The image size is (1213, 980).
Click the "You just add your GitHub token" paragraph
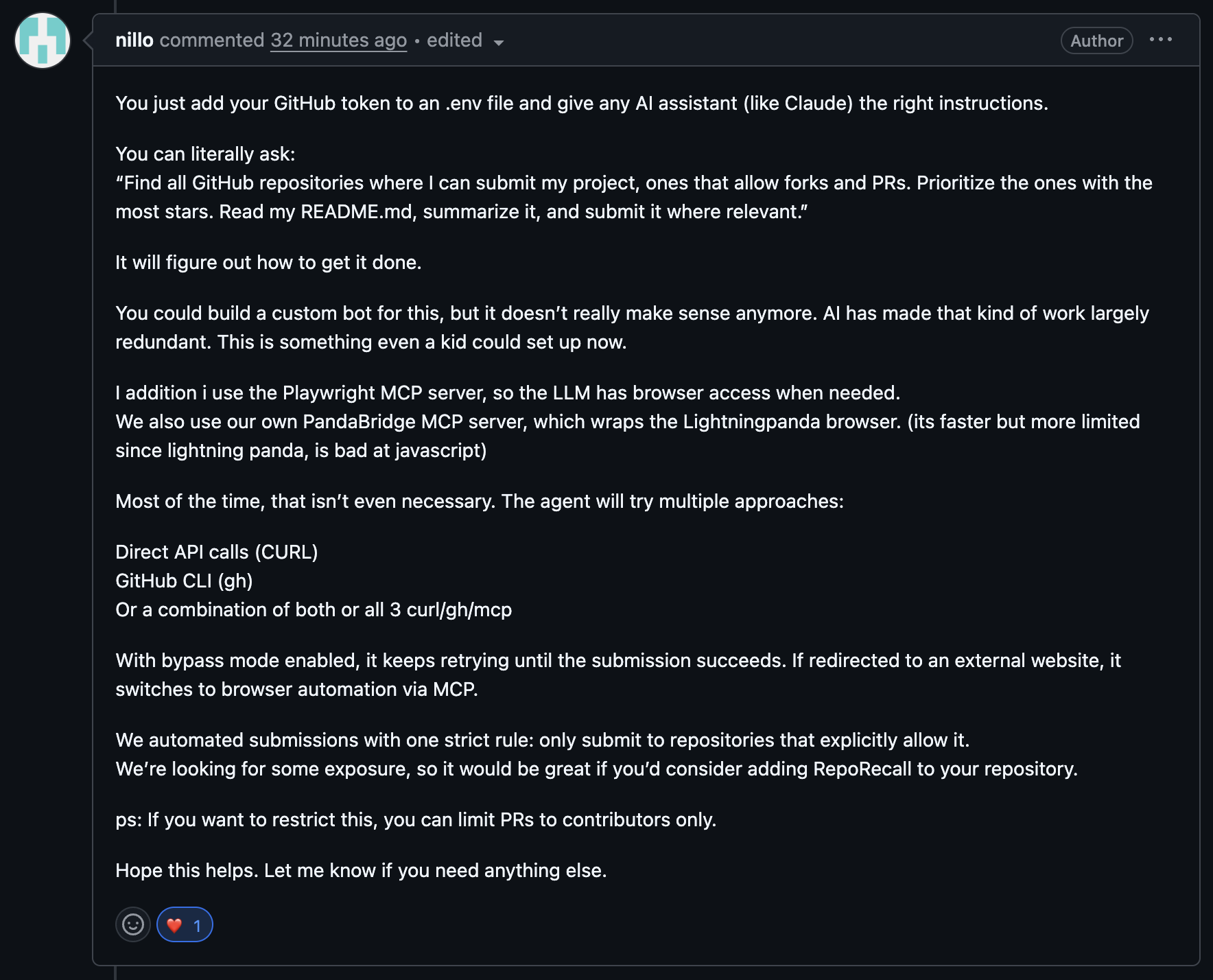[x=581, y=103]
